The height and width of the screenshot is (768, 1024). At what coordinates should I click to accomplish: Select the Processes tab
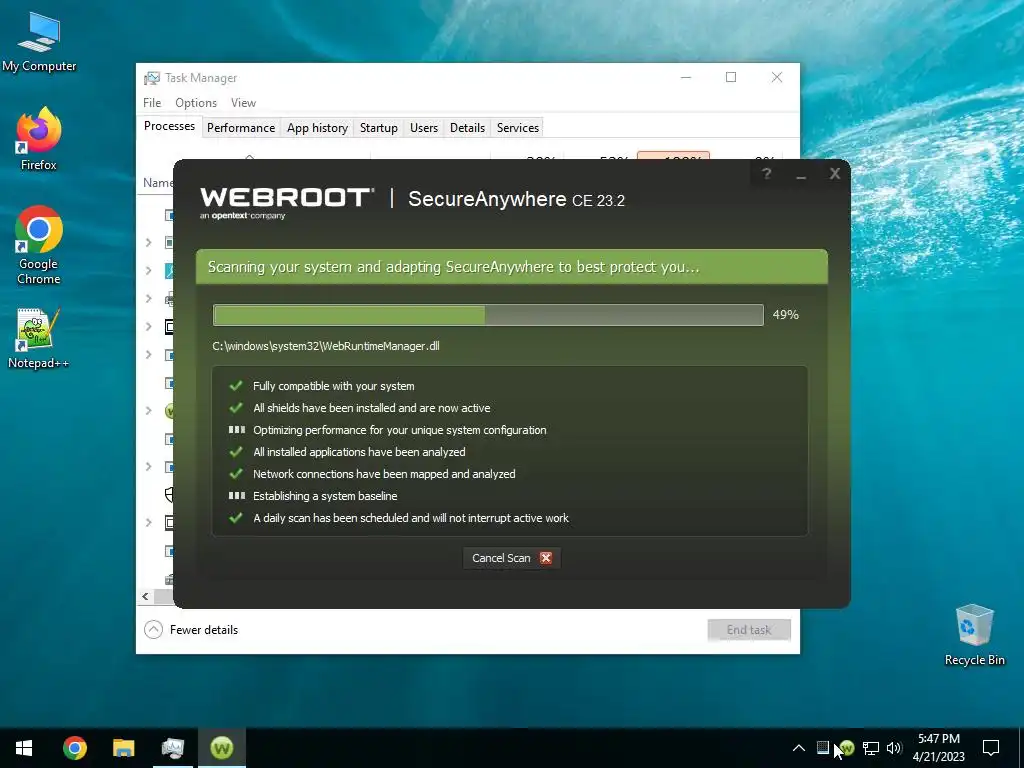(169, 126)
